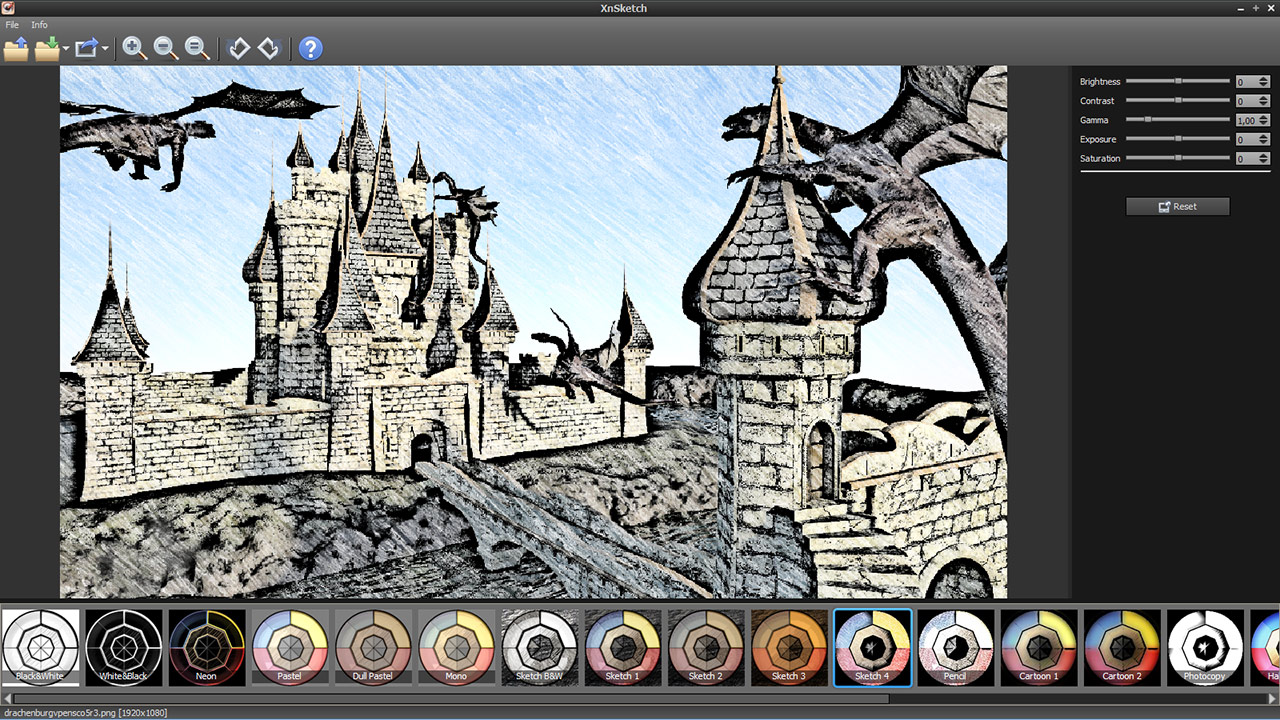Choose the Cartoon 1 effect preset

(x=1039, y=648)
